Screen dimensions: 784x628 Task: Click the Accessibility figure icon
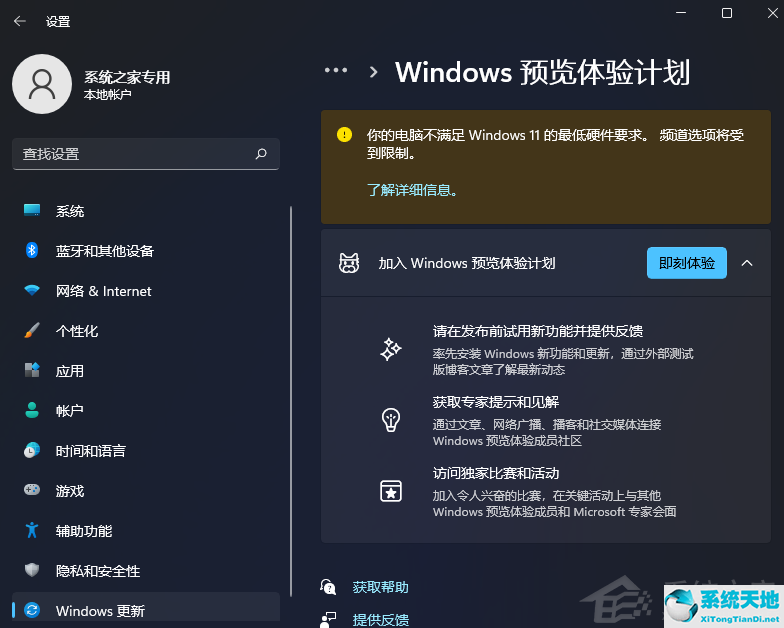pyautogui.click(x=32, y=530)
